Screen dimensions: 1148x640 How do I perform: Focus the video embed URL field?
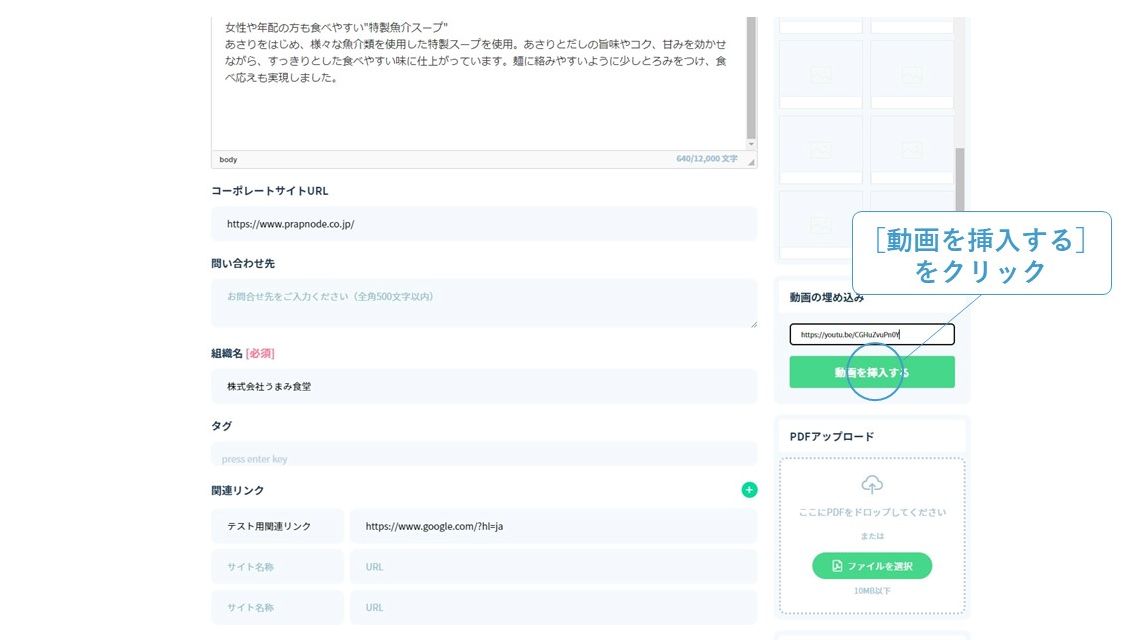tap(871, 335)
